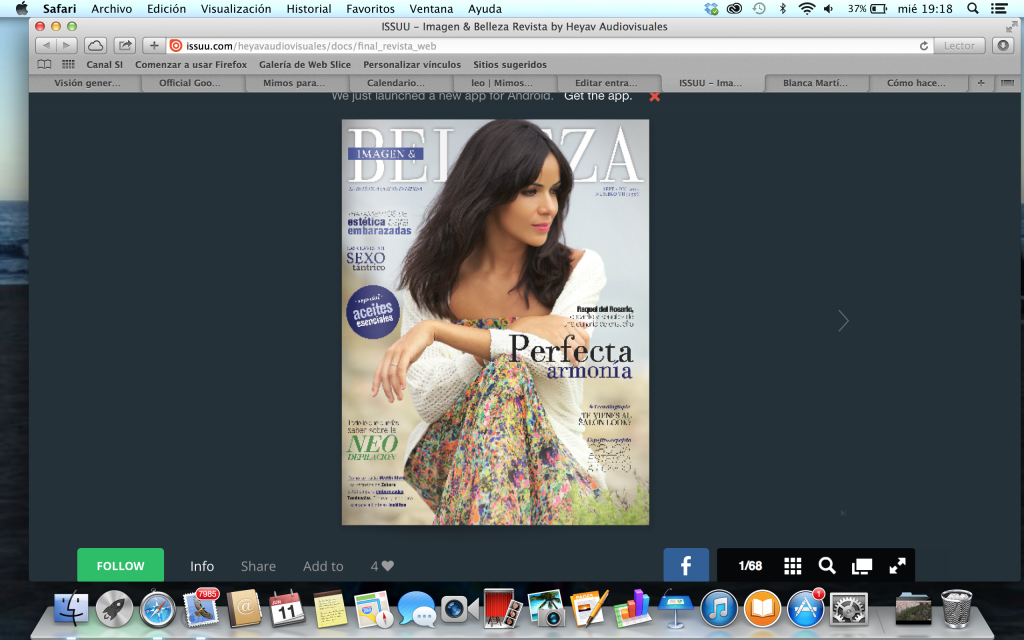This screenshot has width=1024, height=640.
Task: Click the Follow button
Action: coord(120,566)
